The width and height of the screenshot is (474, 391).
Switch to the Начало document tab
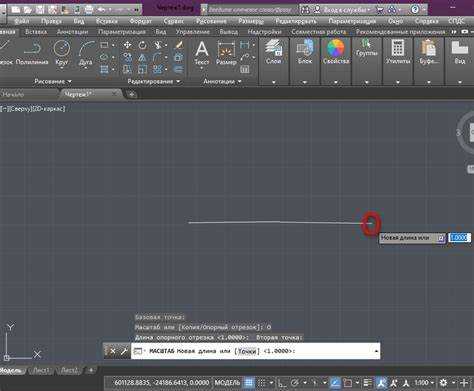pyautogui.click(x=13, y=94)
